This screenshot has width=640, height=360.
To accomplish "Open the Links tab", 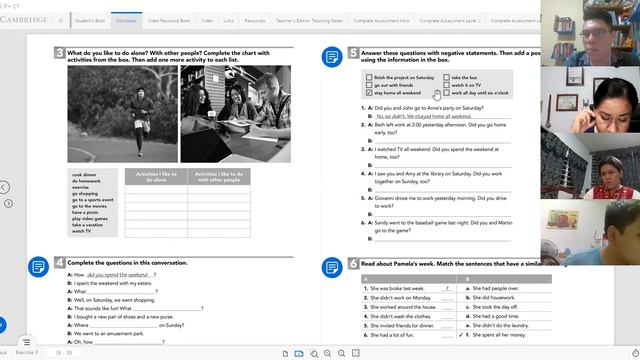I will coord(229,20).
